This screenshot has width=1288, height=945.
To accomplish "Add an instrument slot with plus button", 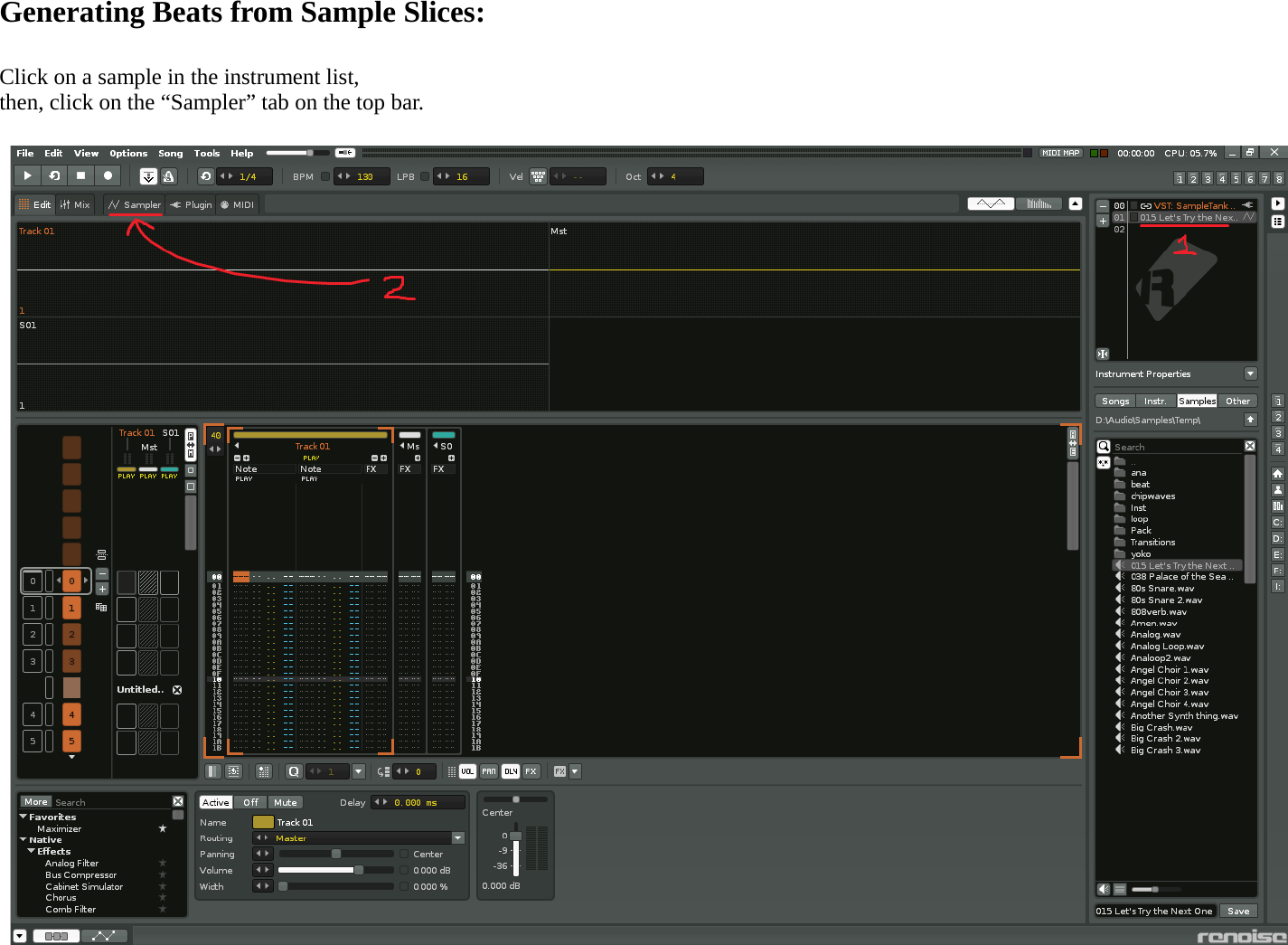I will tap(1103, 221).
